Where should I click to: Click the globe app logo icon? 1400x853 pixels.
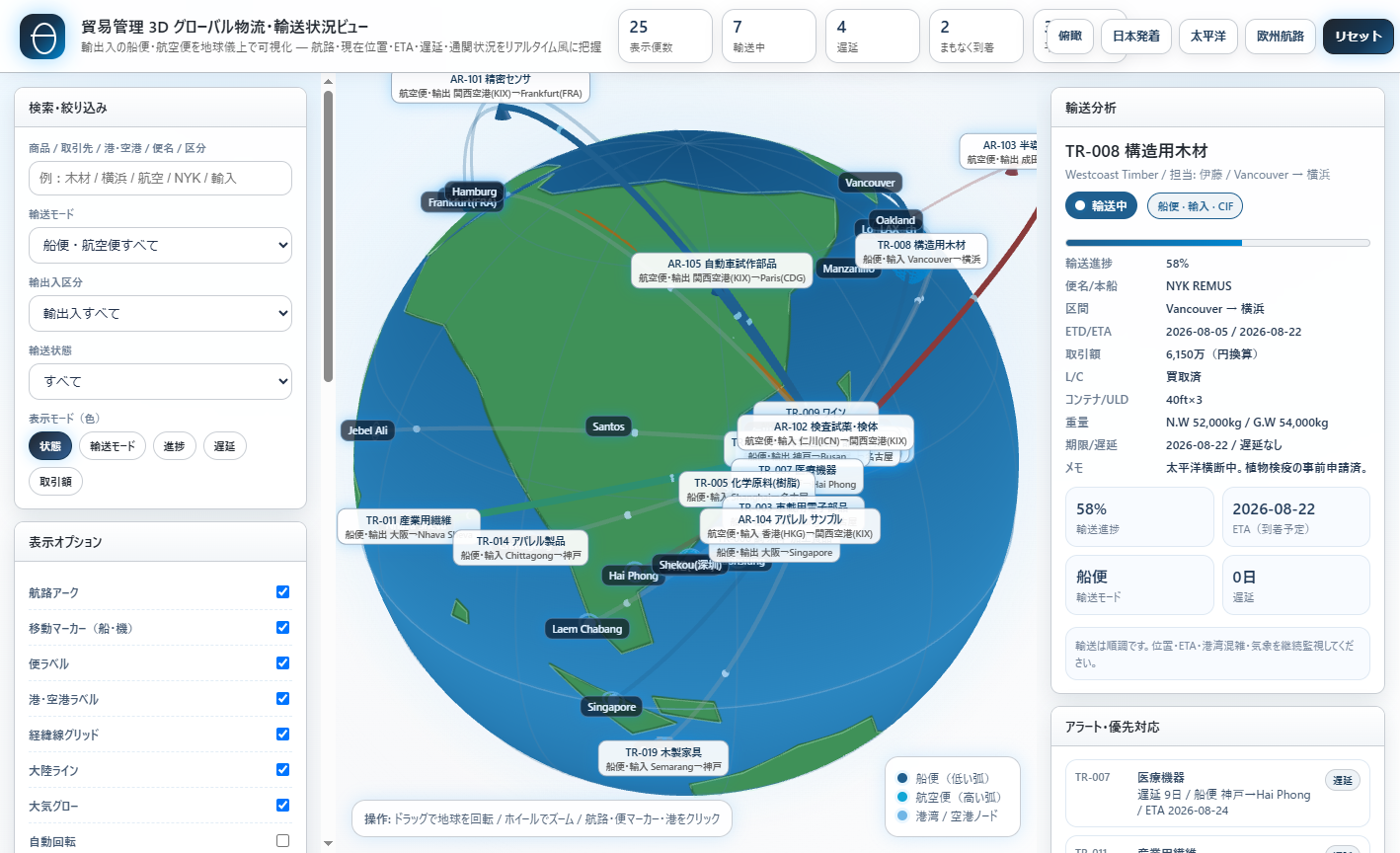point(42,37)
